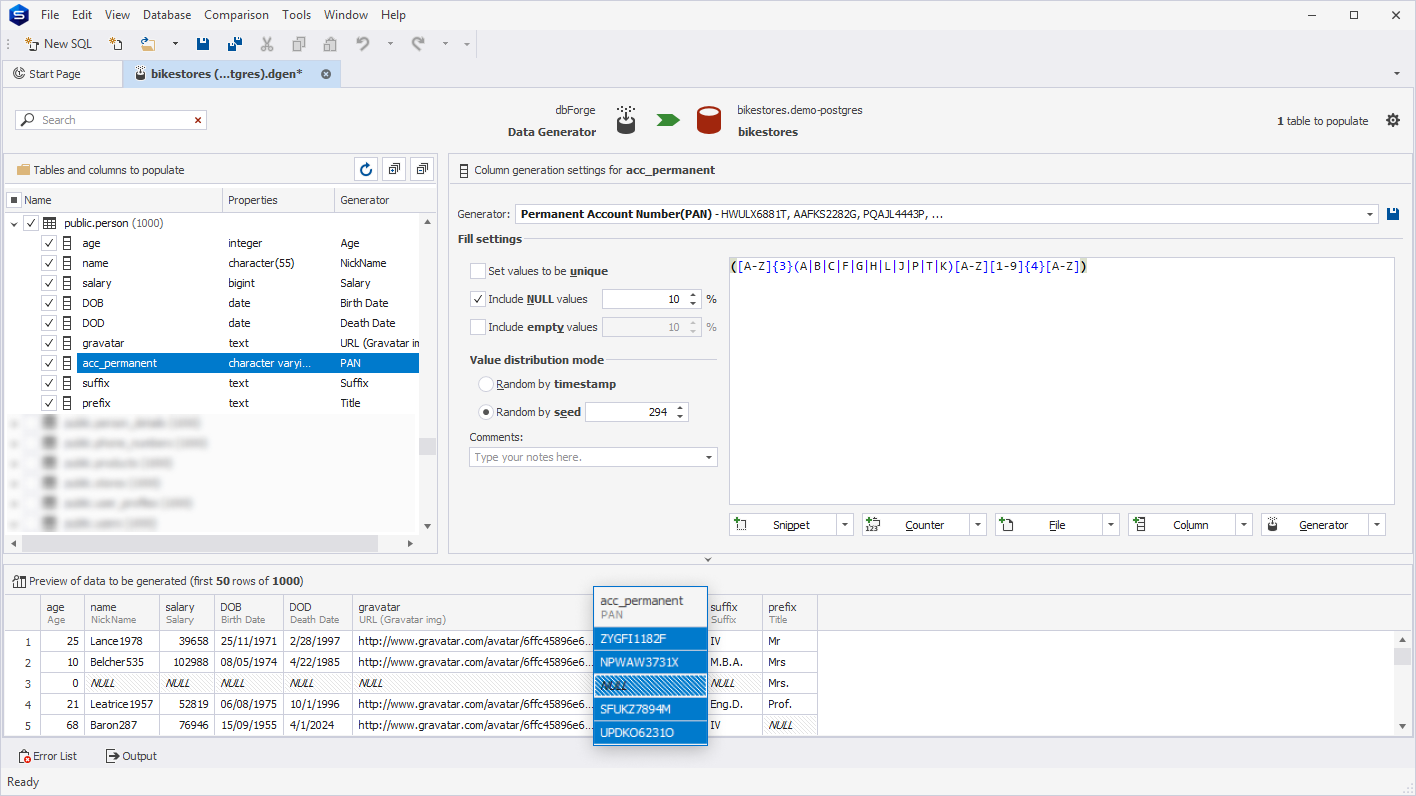The height and width of the screenshot is (796, 1416).
Task: Open the Output panel
Action: pos(132,756)
